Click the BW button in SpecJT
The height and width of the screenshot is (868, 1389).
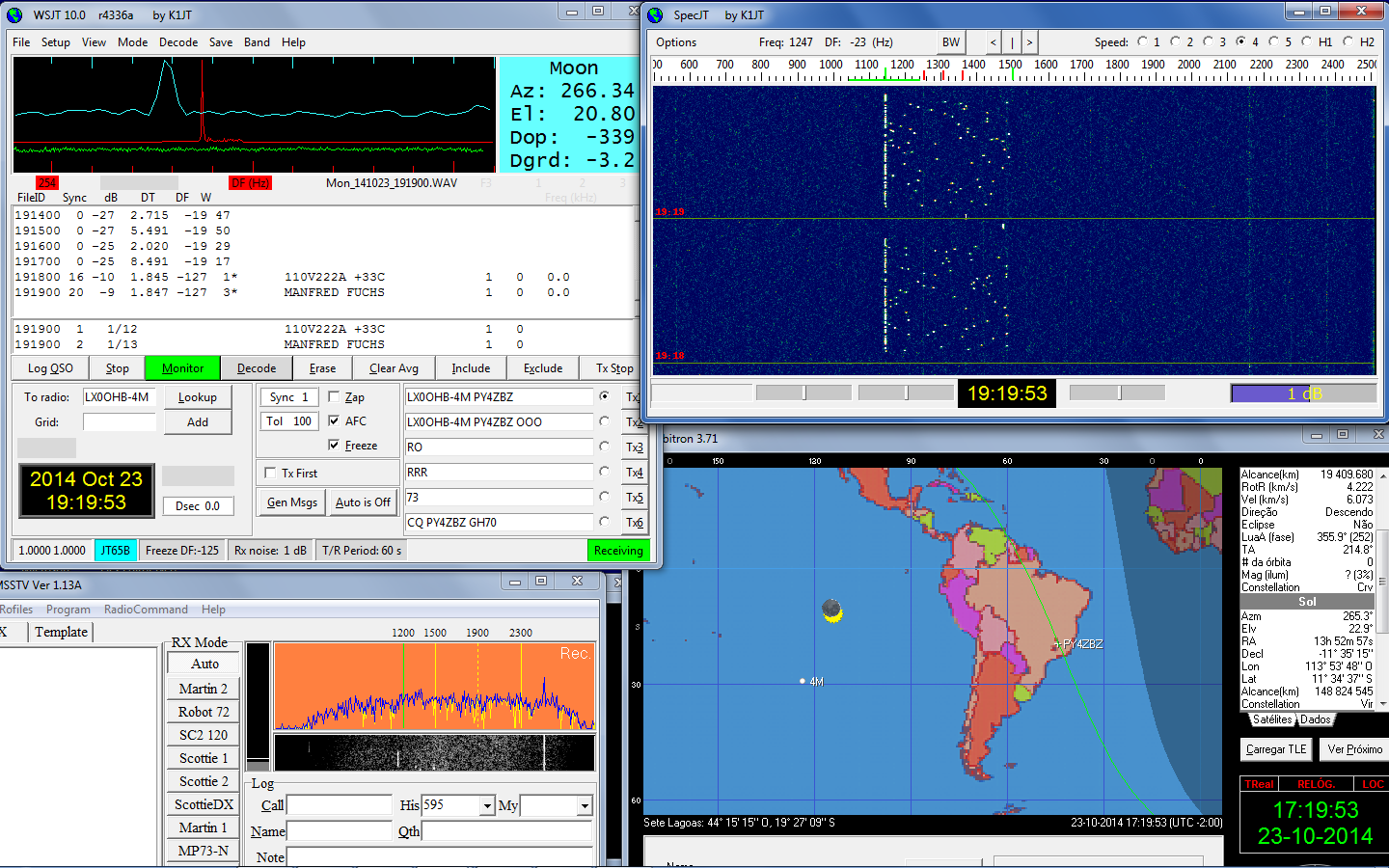click(x=951, y=42)
